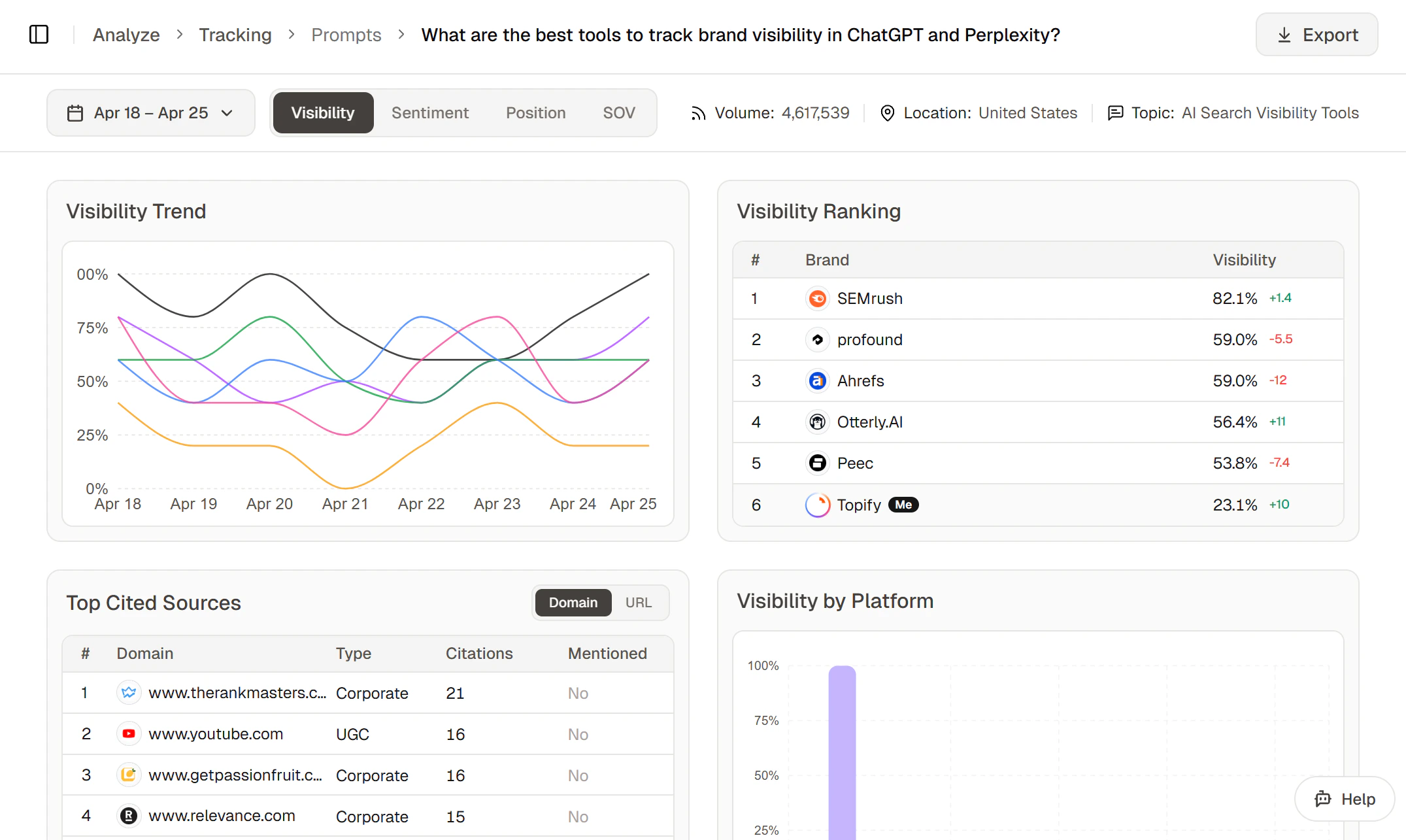This screenshot has height=840, width=1406.
Task: Click the AI Search Visibility Tools topic
Action: [1270, 113]
